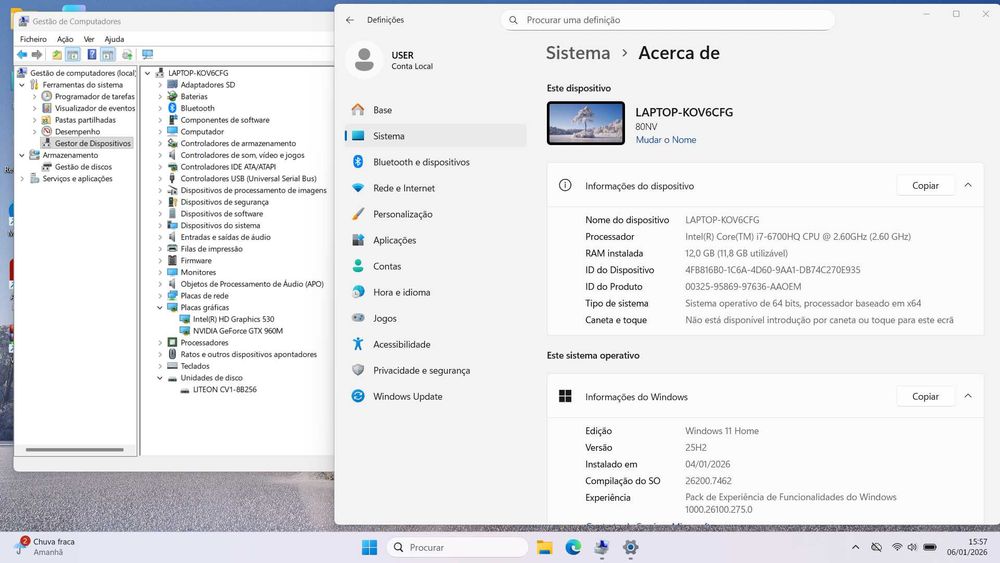Open the Ajuda menu
The image size is (1000, 563).
[x=114, y=39]
